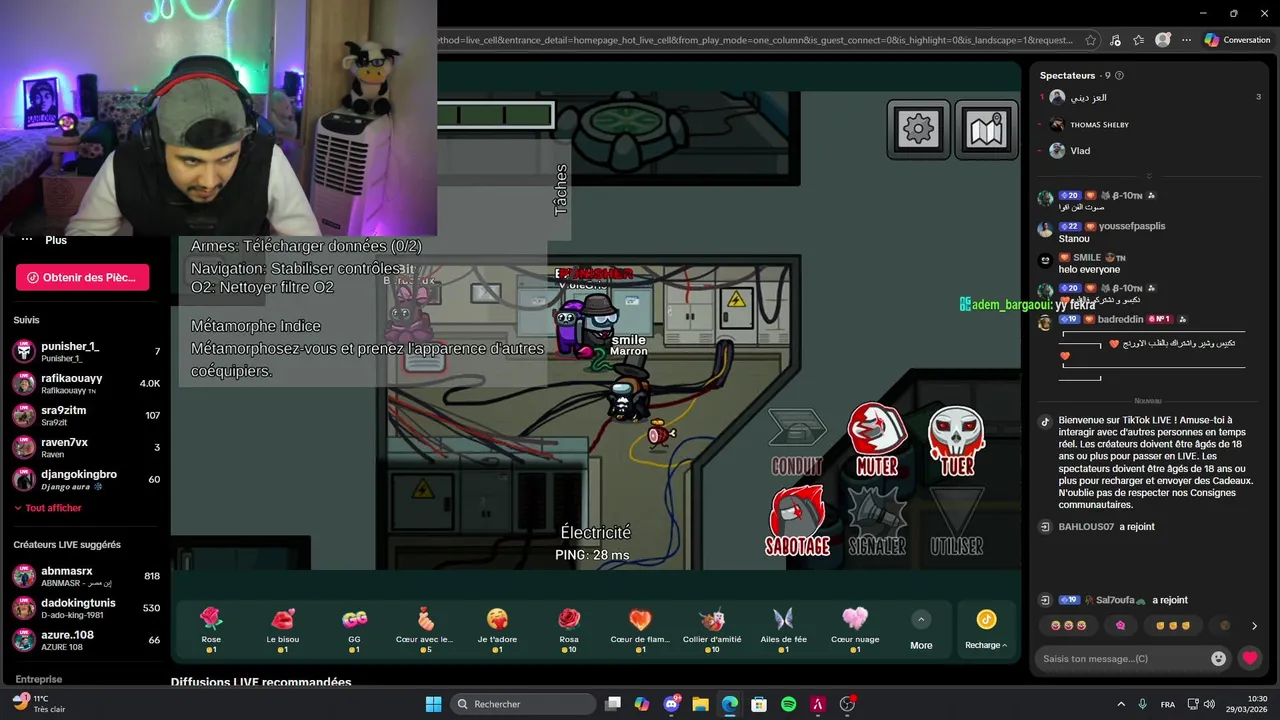The width and height of the screenshot is (1280, 720).
Task: Send the Rosa gift
Action: (x=569, y=630)
